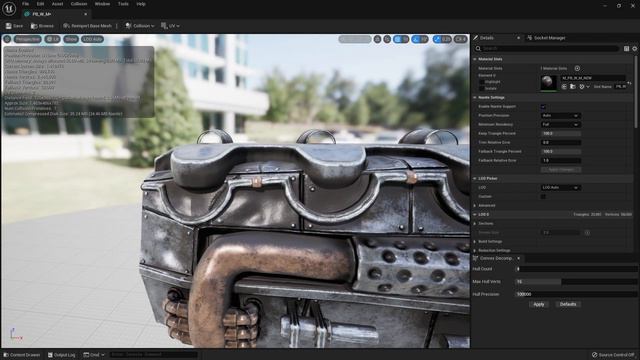Open Details property matrix grid icon
640x360 pixels.
click(x=627, y=49)
